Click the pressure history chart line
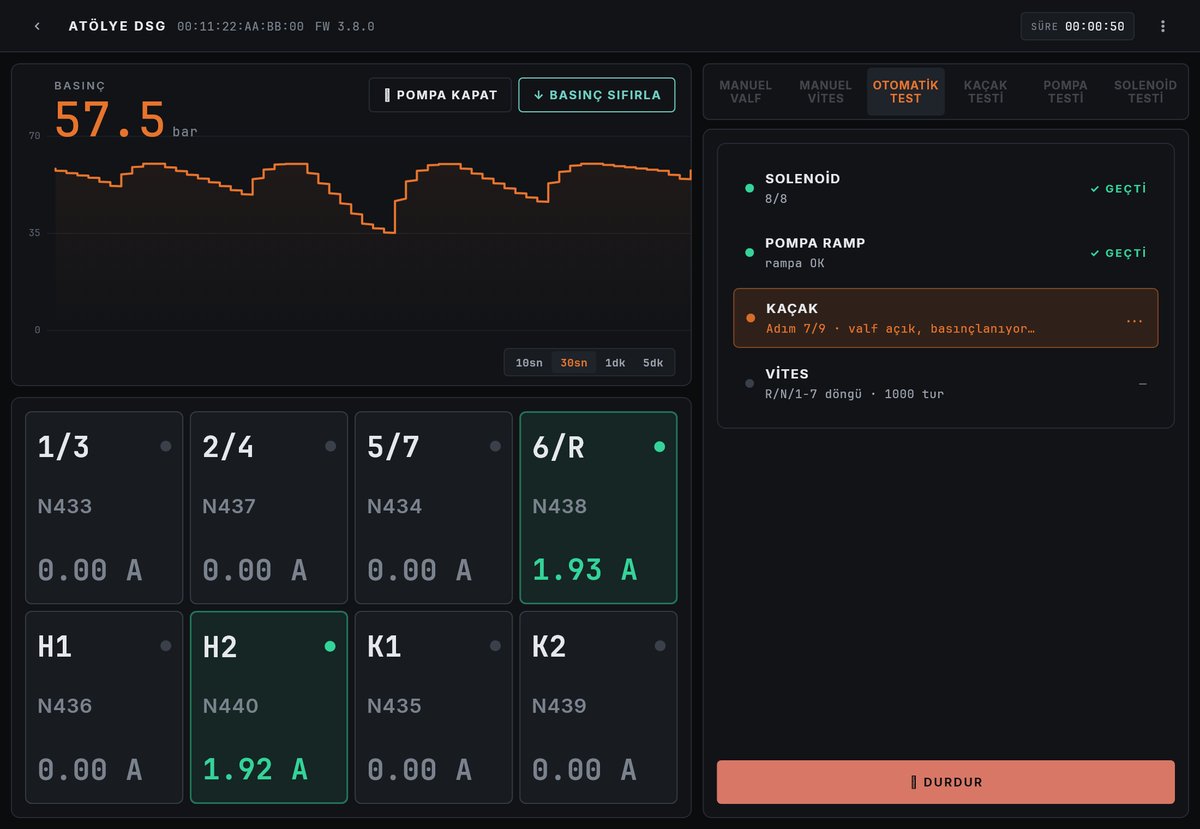This screenshot has width=1200, height=829. (372, 197)
